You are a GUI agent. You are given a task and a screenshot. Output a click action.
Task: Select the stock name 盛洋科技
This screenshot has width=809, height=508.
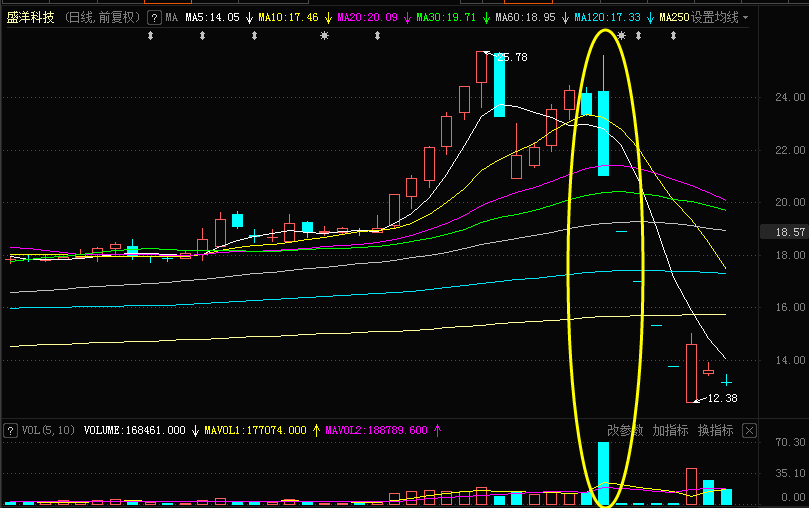[x=30, y=18]
